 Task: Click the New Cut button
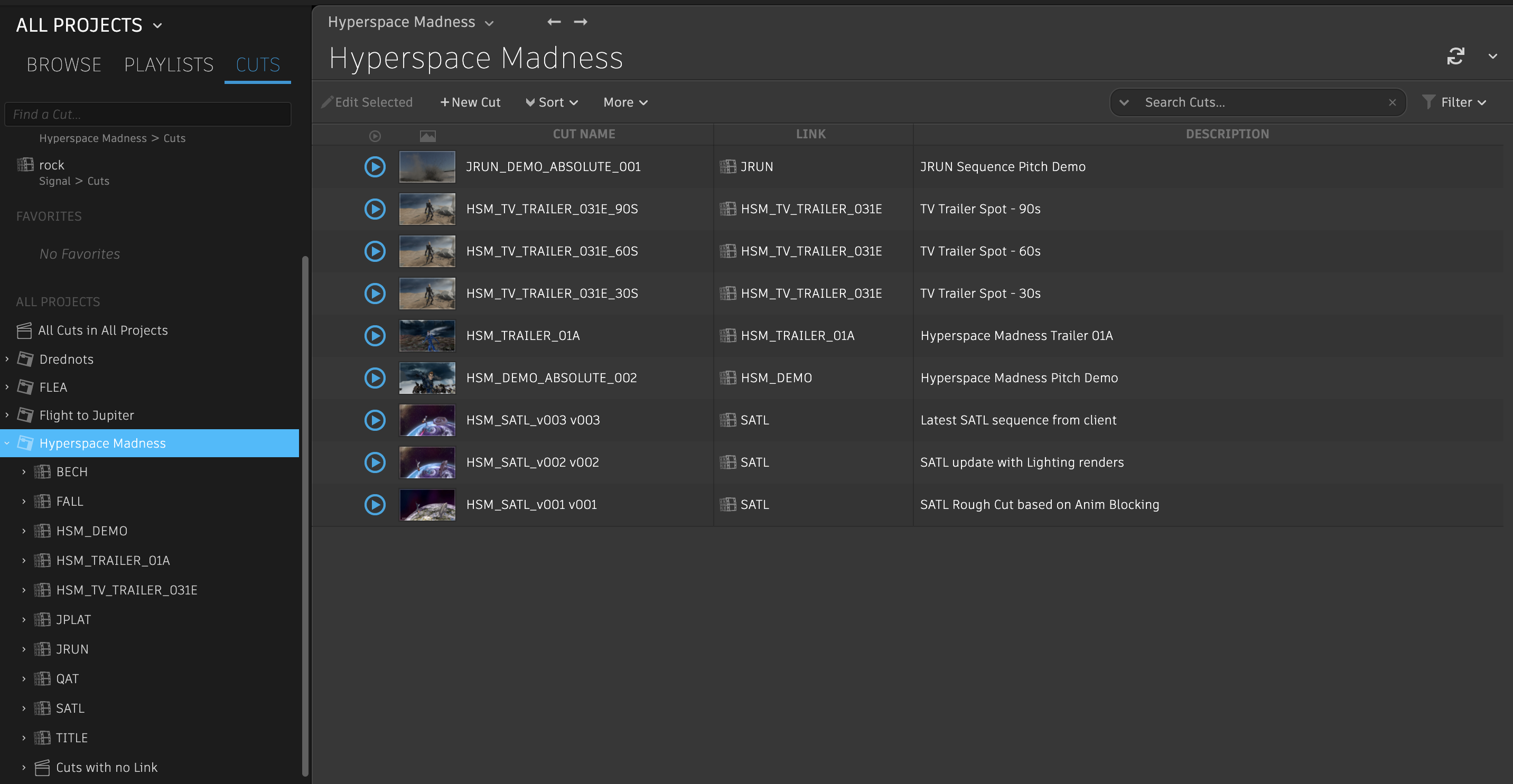pyautogui.click(x=470, y=101)
